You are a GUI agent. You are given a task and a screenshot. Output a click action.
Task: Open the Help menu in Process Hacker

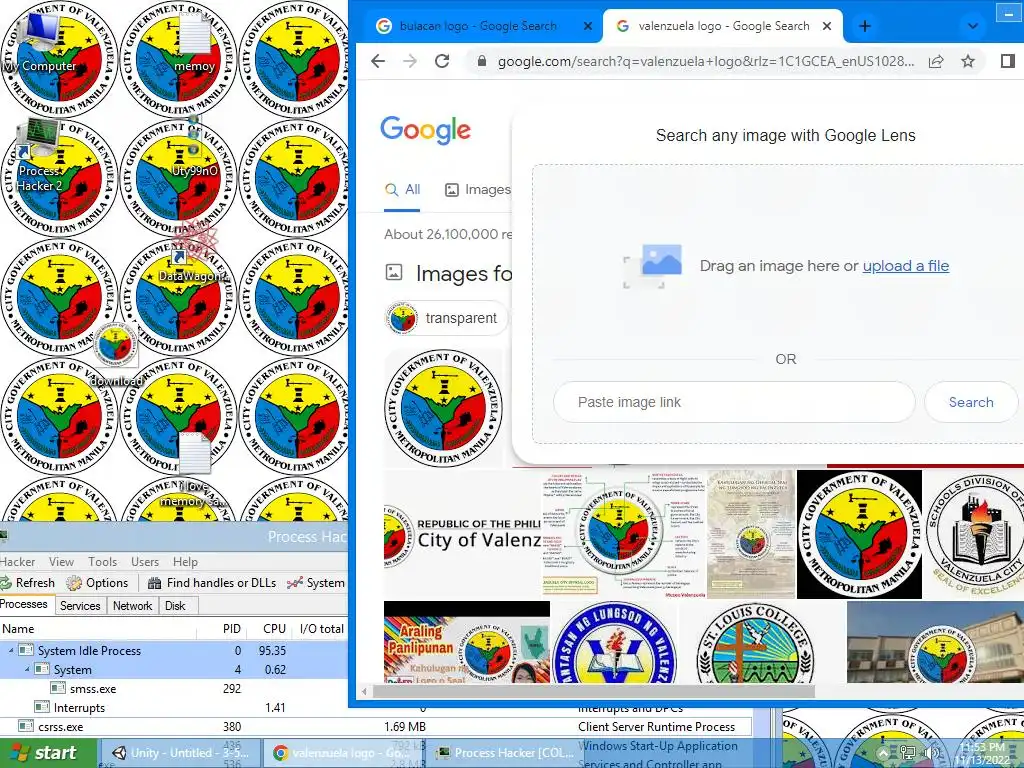[185, 562]
